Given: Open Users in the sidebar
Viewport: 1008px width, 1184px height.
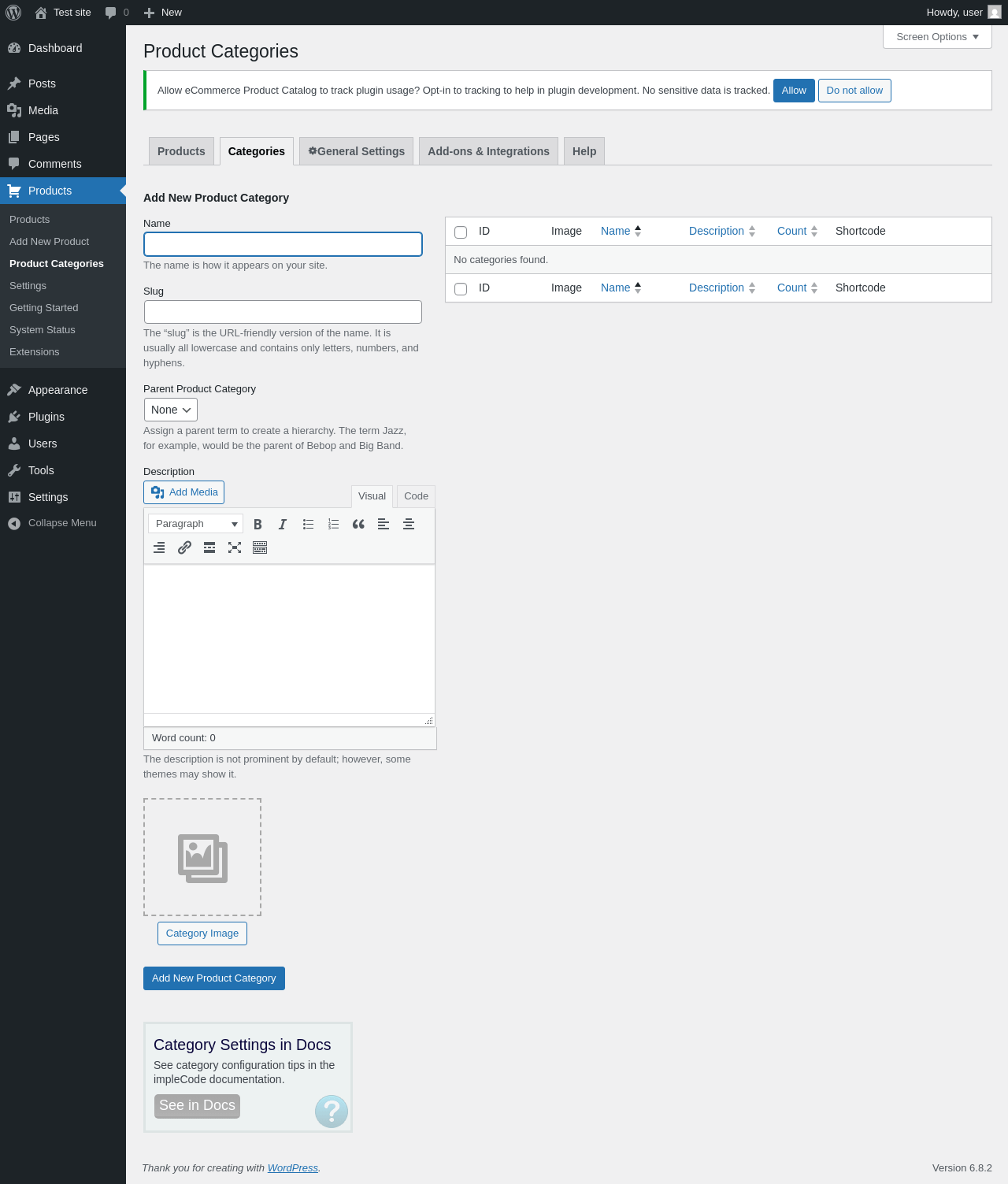Looking at the screenshot, I should (63, 444).
